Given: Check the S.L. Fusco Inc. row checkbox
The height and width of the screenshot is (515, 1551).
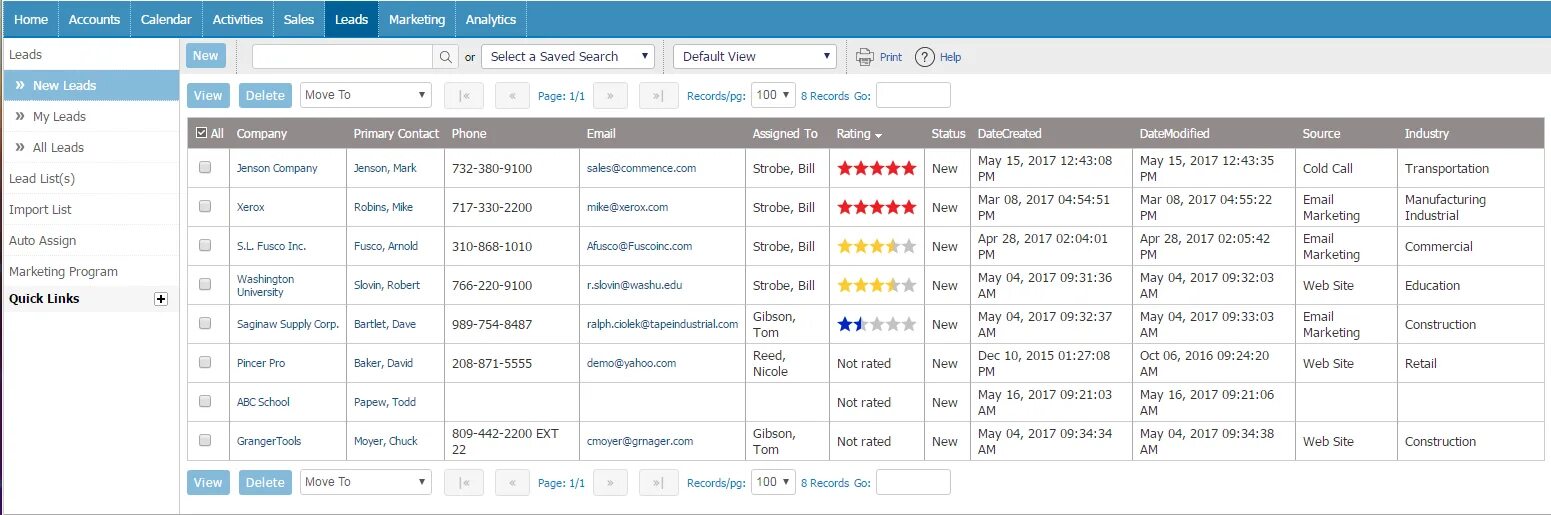Looking at the screenshot, I should pyautogui.click(x=205, y=245).
